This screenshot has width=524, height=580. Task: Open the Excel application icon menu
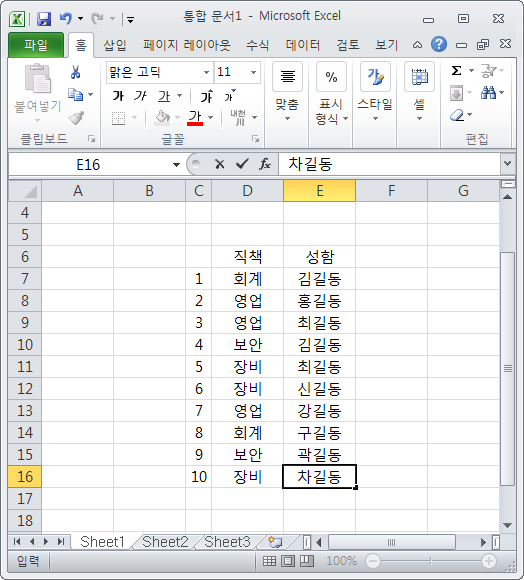pyautogui.click(x=17, y=18)
